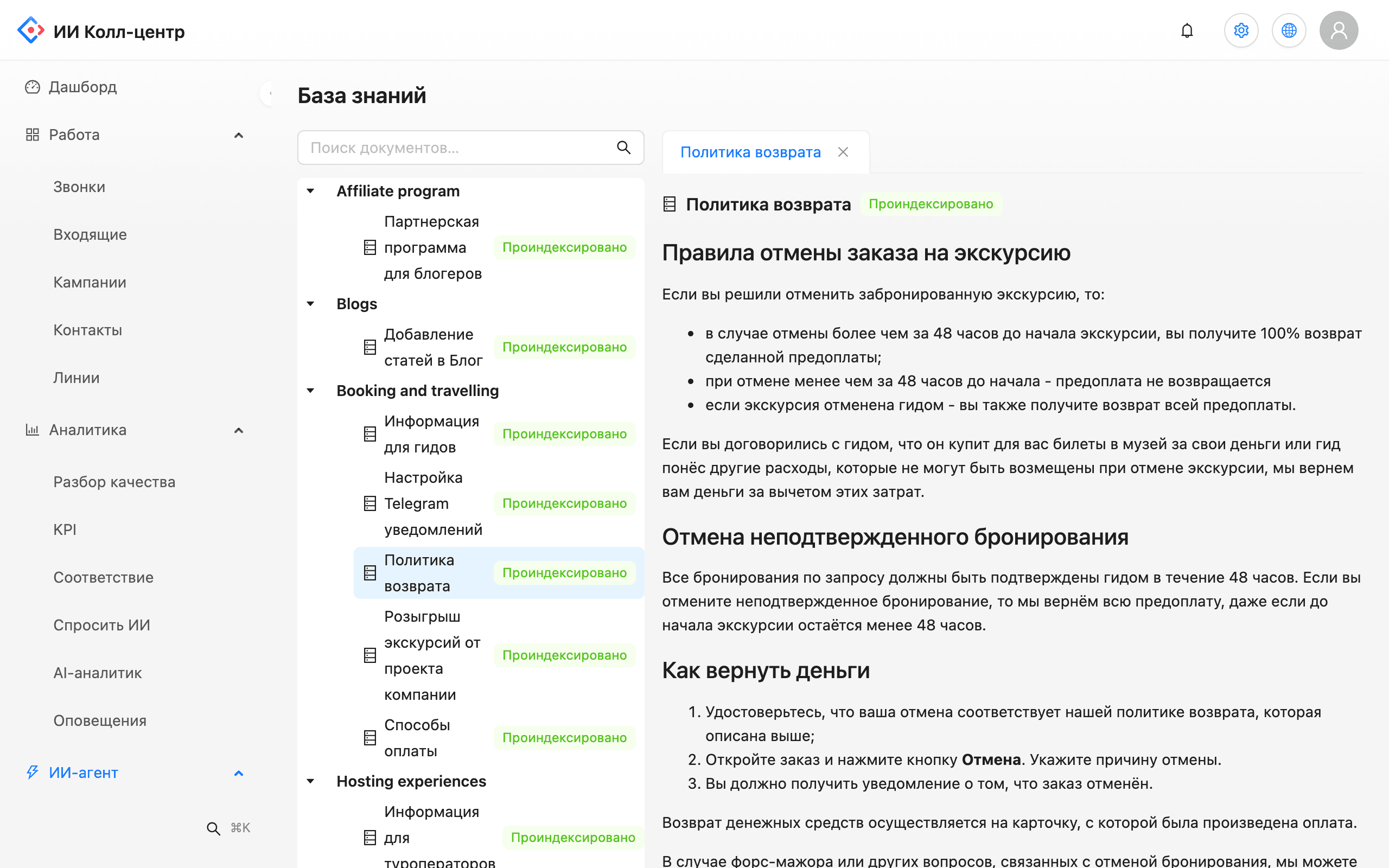The image size is (1389, 868).
Task: Click the sidebar bottom search icon
Action: [x=213, y=828]
